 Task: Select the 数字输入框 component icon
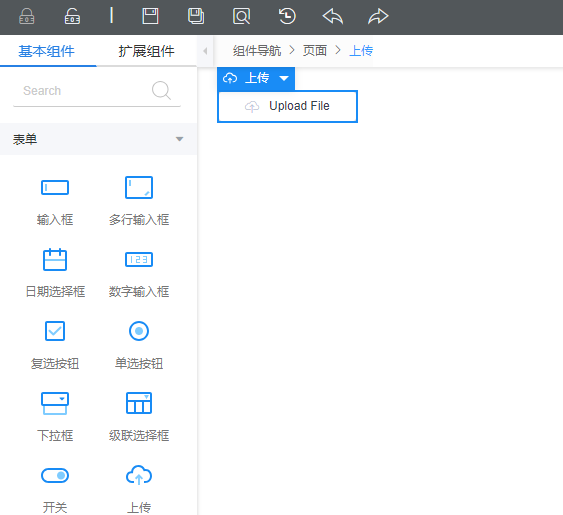[139, 260]
